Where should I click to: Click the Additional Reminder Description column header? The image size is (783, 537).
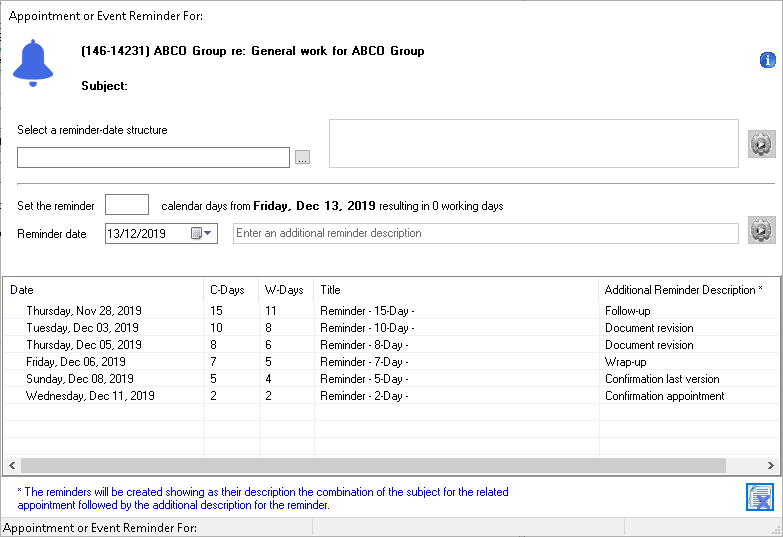coord(689,290)
